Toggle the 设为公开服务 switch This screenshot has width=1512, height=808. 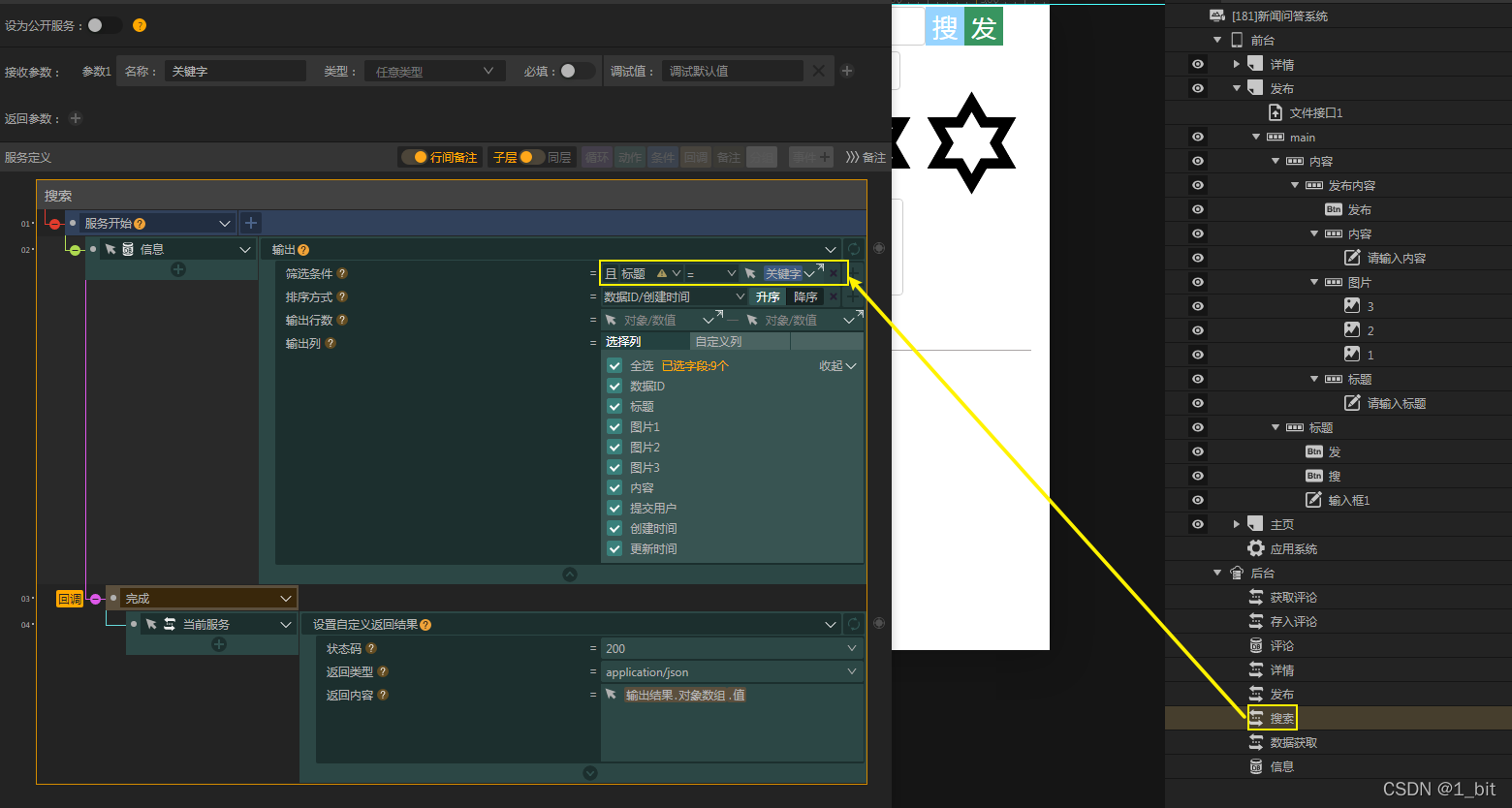pos(104,25)
